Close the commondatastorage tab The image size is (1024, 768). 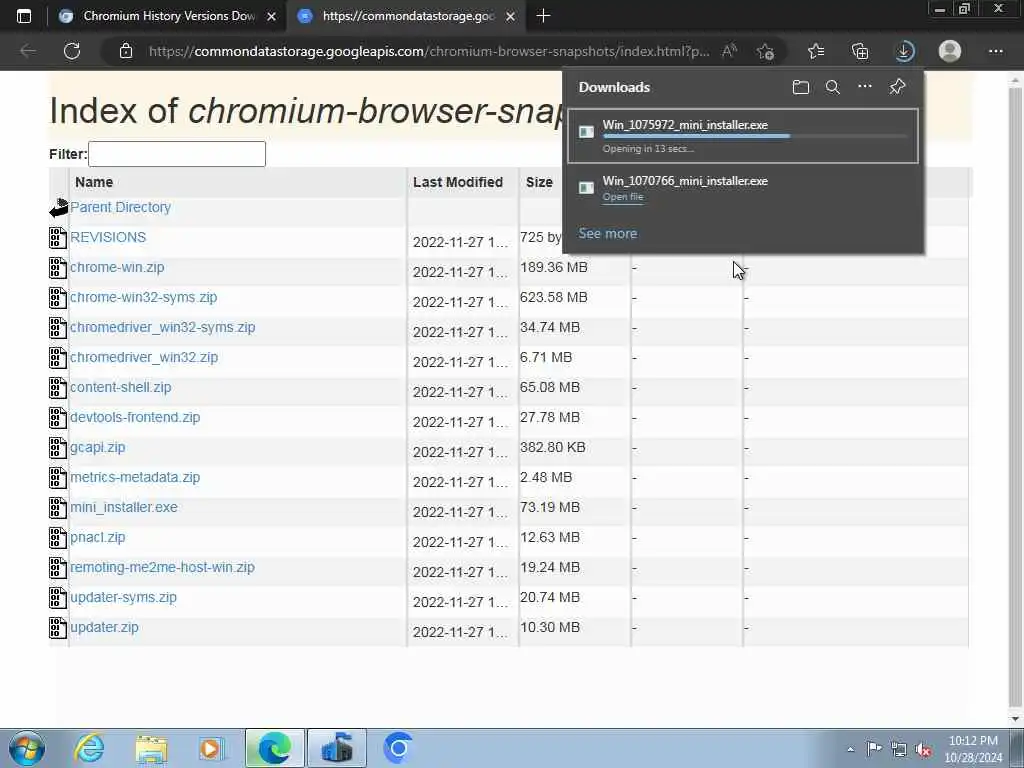pos(511,16)
